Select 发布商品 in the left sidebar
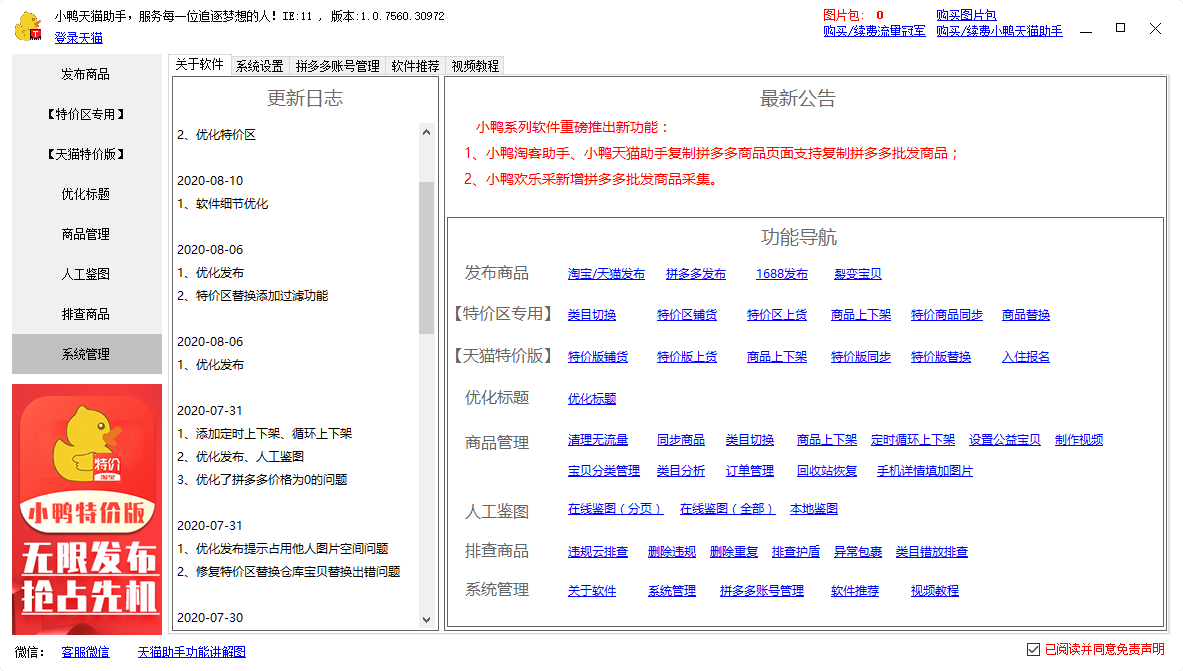 coord(86,74)
